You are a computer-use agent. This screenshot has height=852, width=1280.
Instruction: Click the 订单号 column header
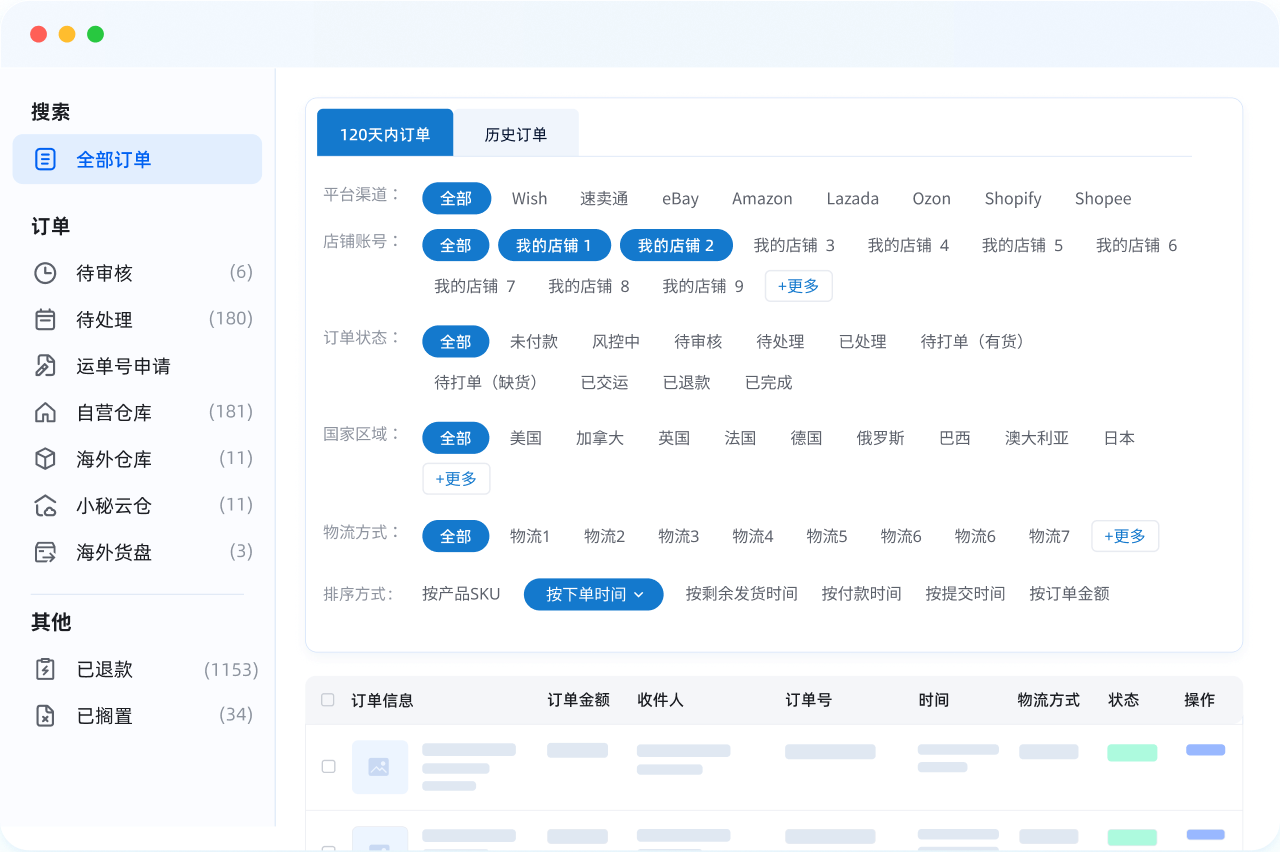[x=808, y=700]
